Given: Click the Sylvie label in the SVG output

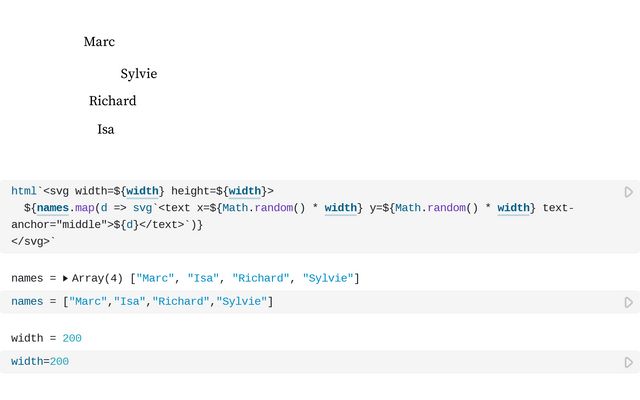Looking at the screenshot, I should click(139, 74).
